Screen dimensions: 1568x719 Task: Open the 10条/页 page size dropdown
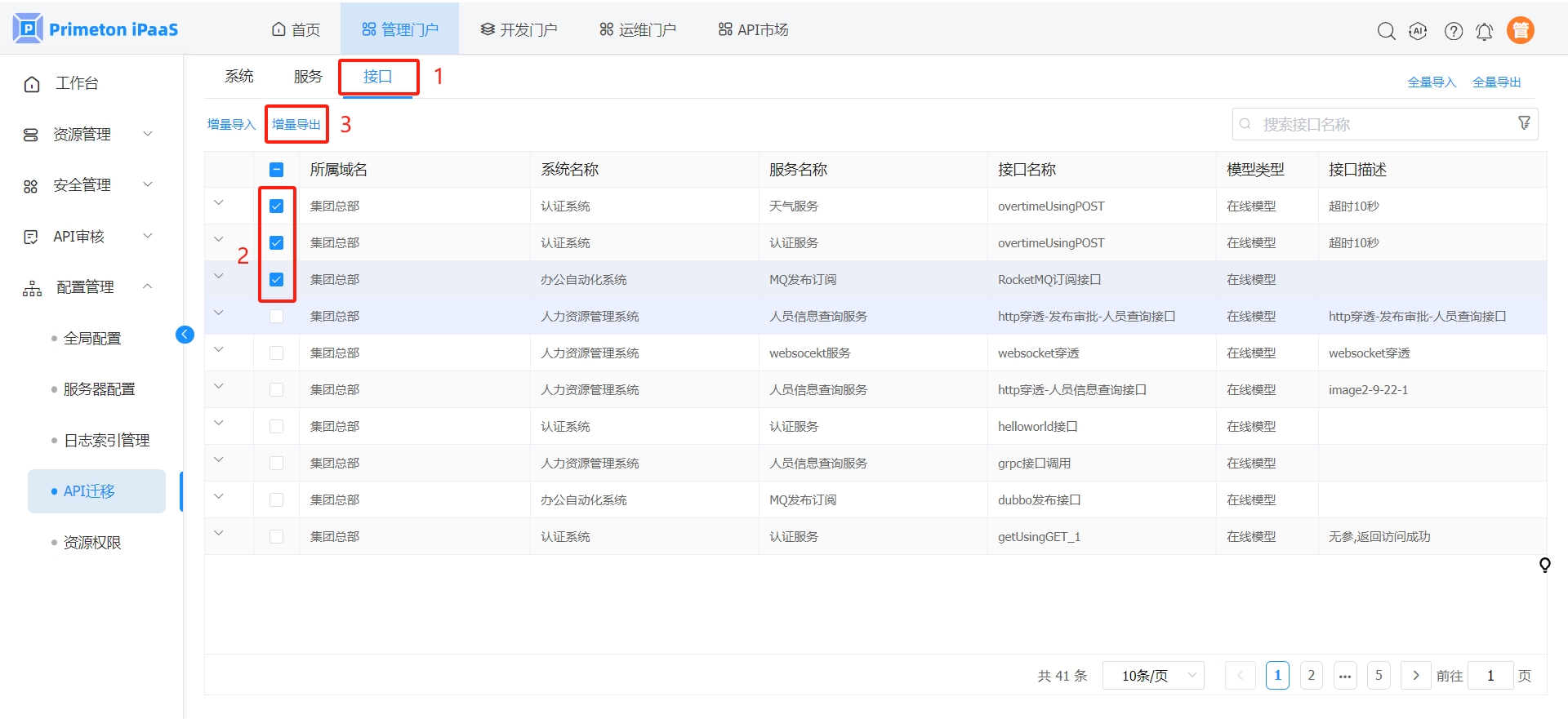(1152, 675)
